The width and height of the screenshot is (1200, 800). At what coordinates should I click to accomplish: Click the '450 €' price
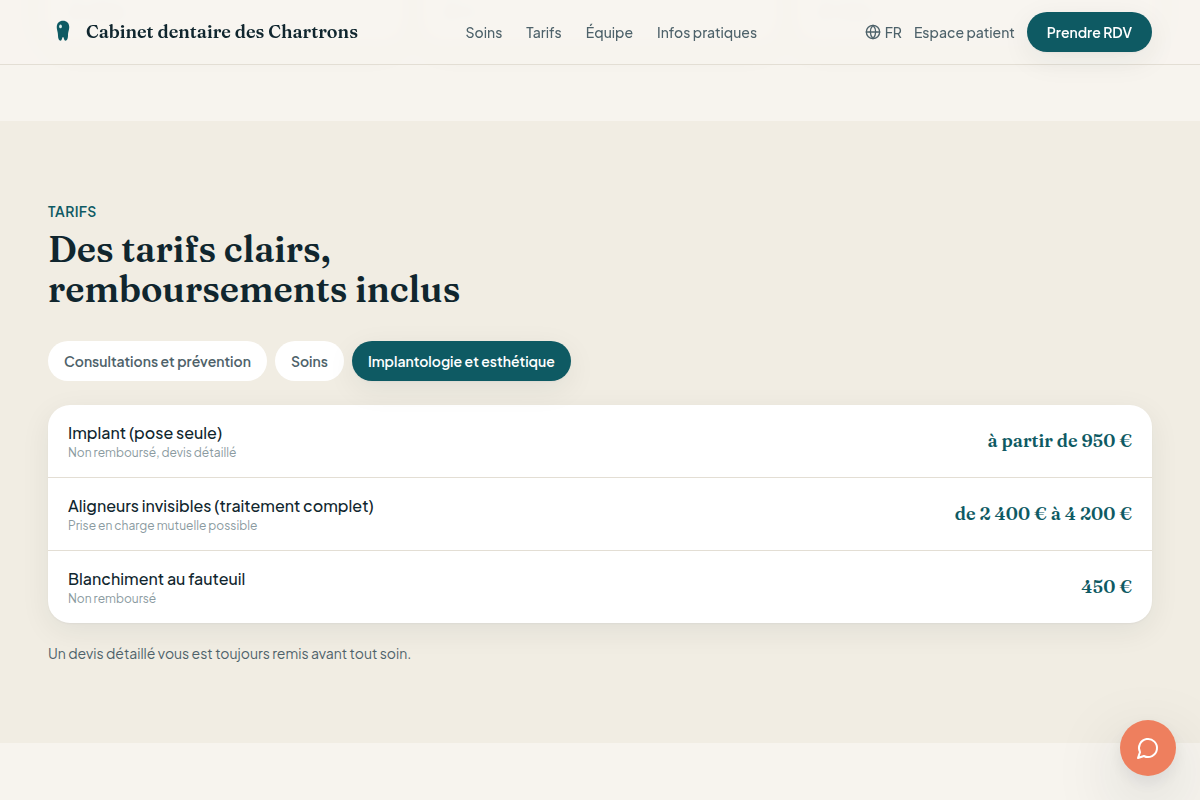(x=1106, y=587)
